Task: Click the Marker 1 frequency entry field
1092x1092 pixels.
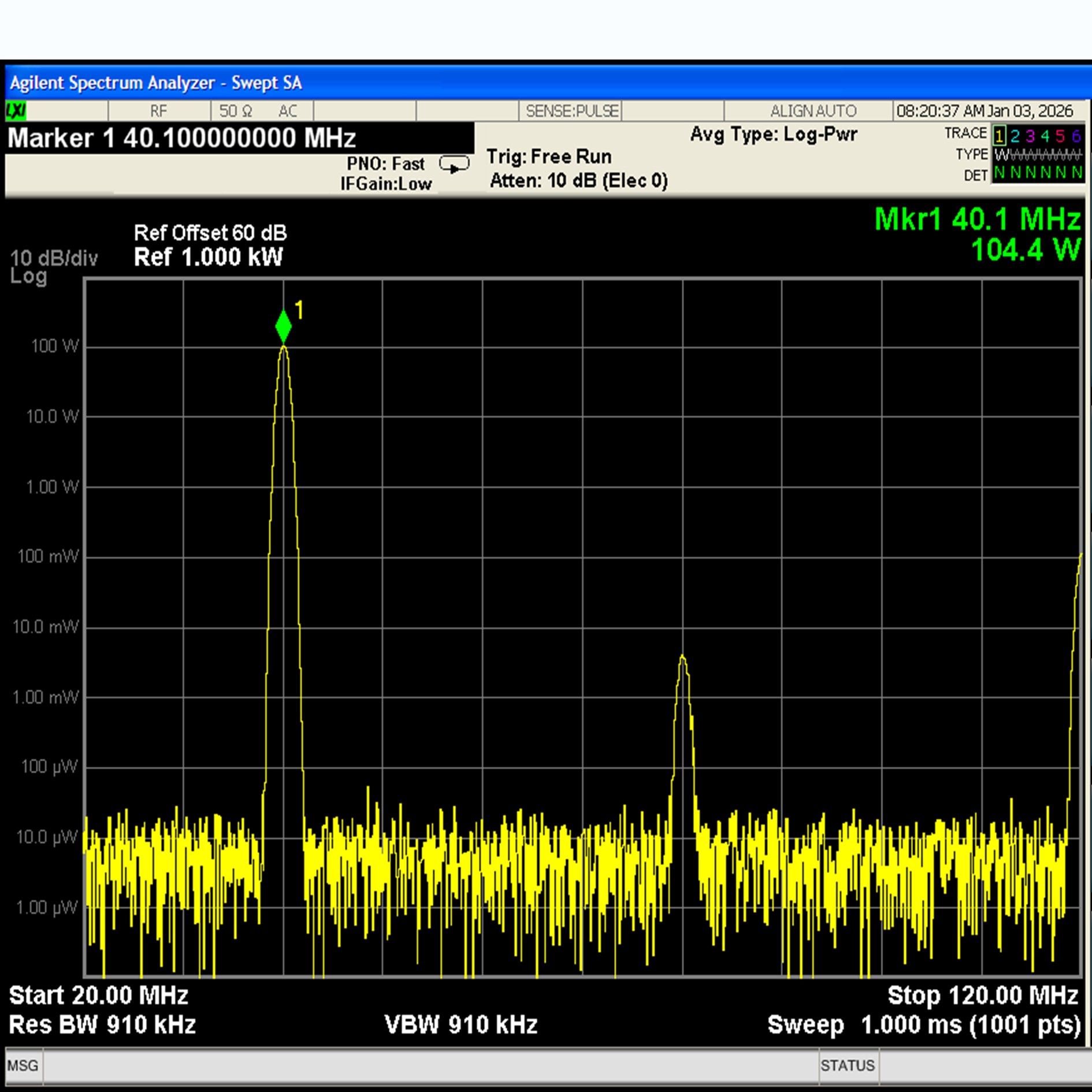Action: click(x=240, y=138)
